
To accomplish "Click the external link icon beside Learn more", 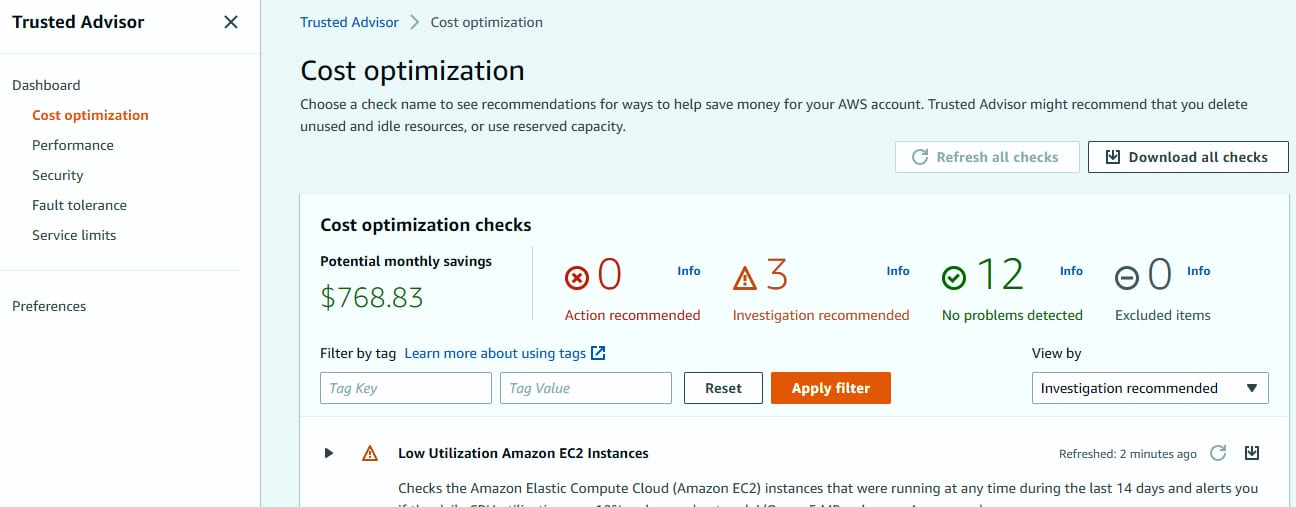I will (599, 353).
